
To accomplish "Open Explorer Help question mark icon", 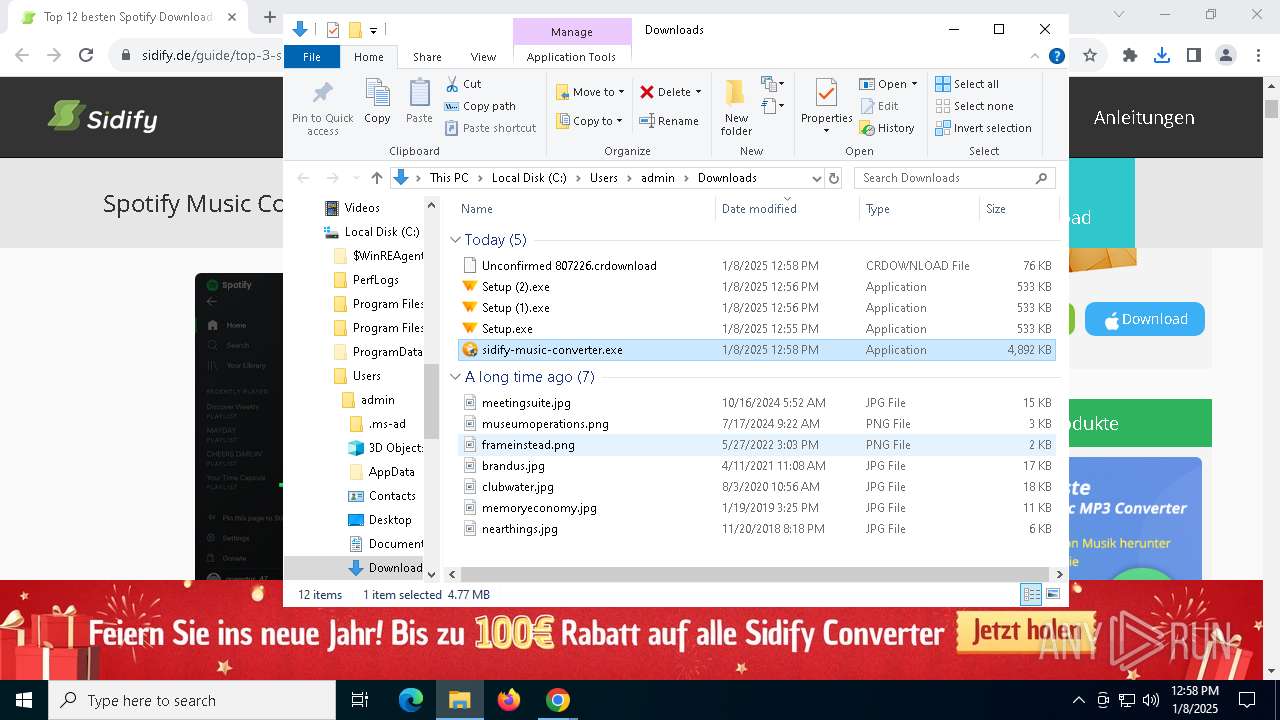I will pyautogui.click(x=1056, y=57).
